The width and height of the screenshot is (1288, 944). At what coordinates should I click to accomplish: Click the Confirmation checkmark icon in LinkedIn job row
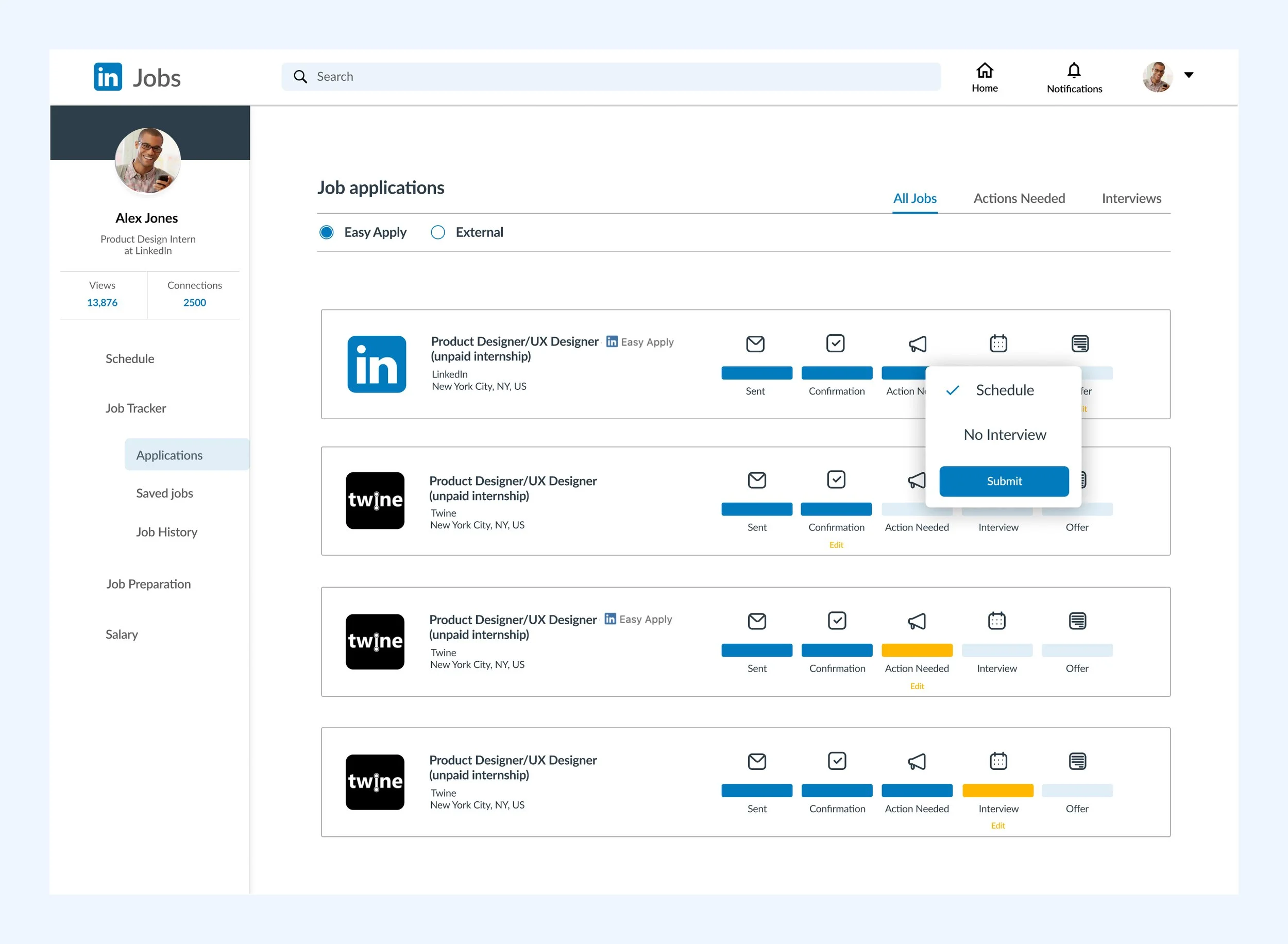pyautogui.click(x=835, y=344)
